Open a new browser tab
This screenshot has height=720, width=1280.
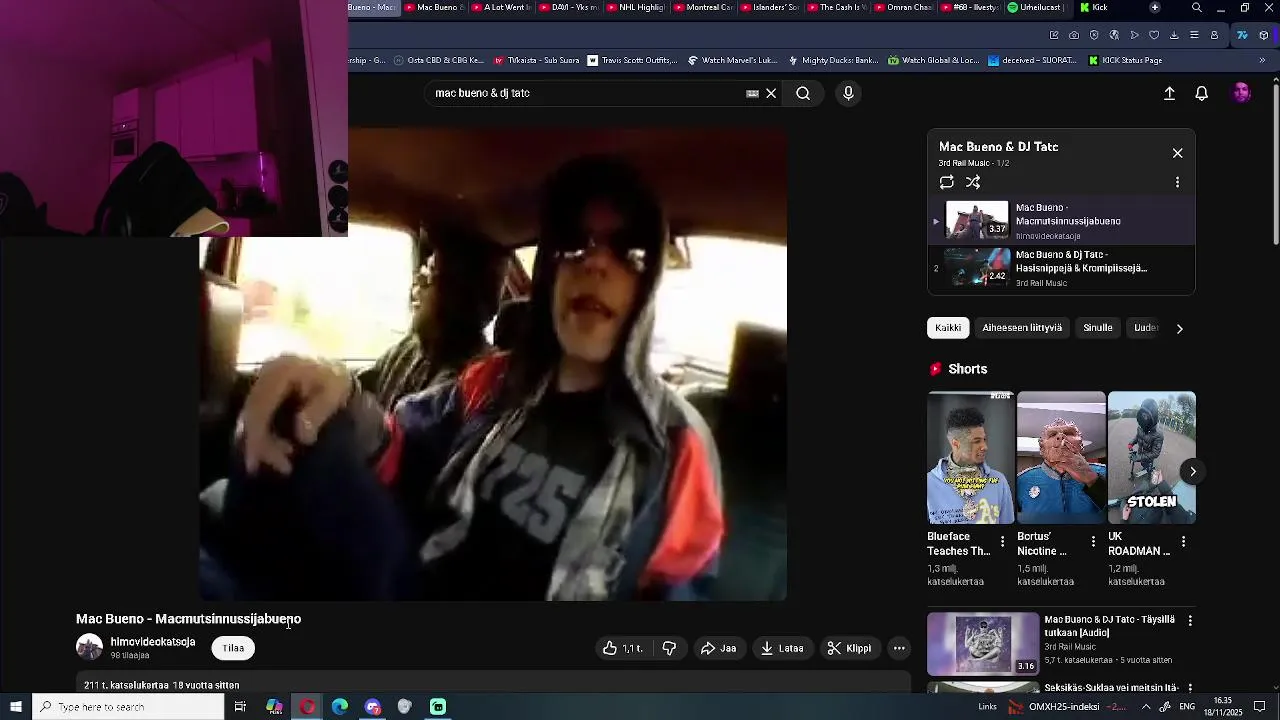[x=1154, y=7]
